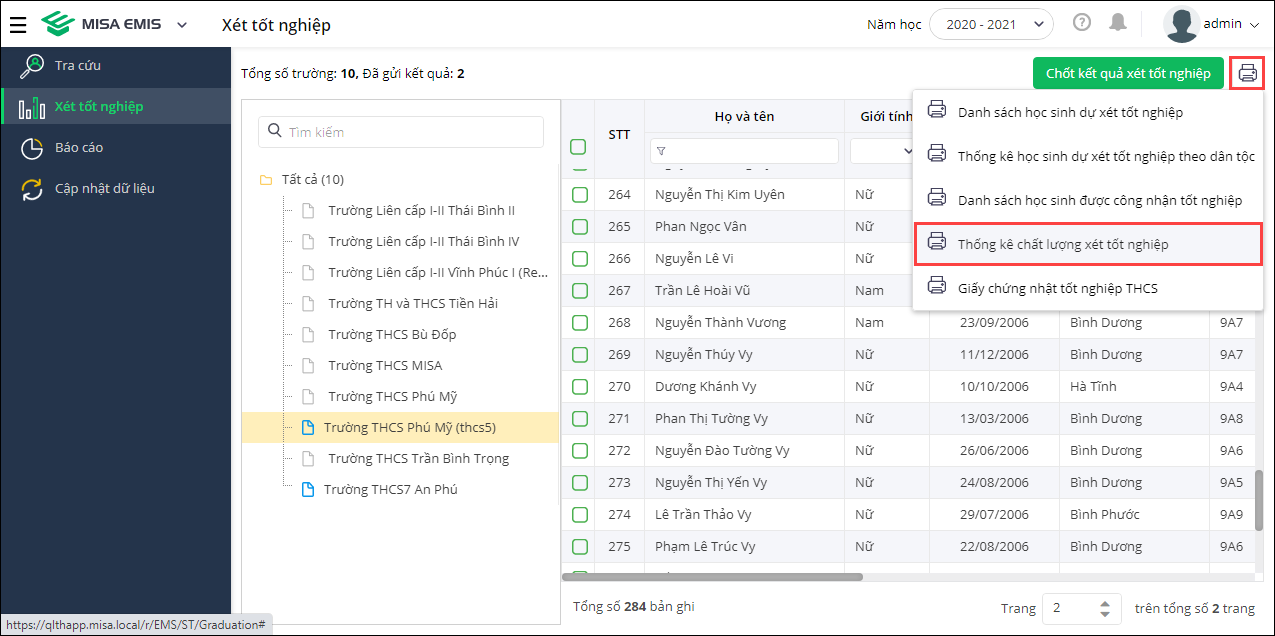Viewport: 1275px width, 636px height.
Task: Open the notifications bell icon
Action: (1118, 23)
